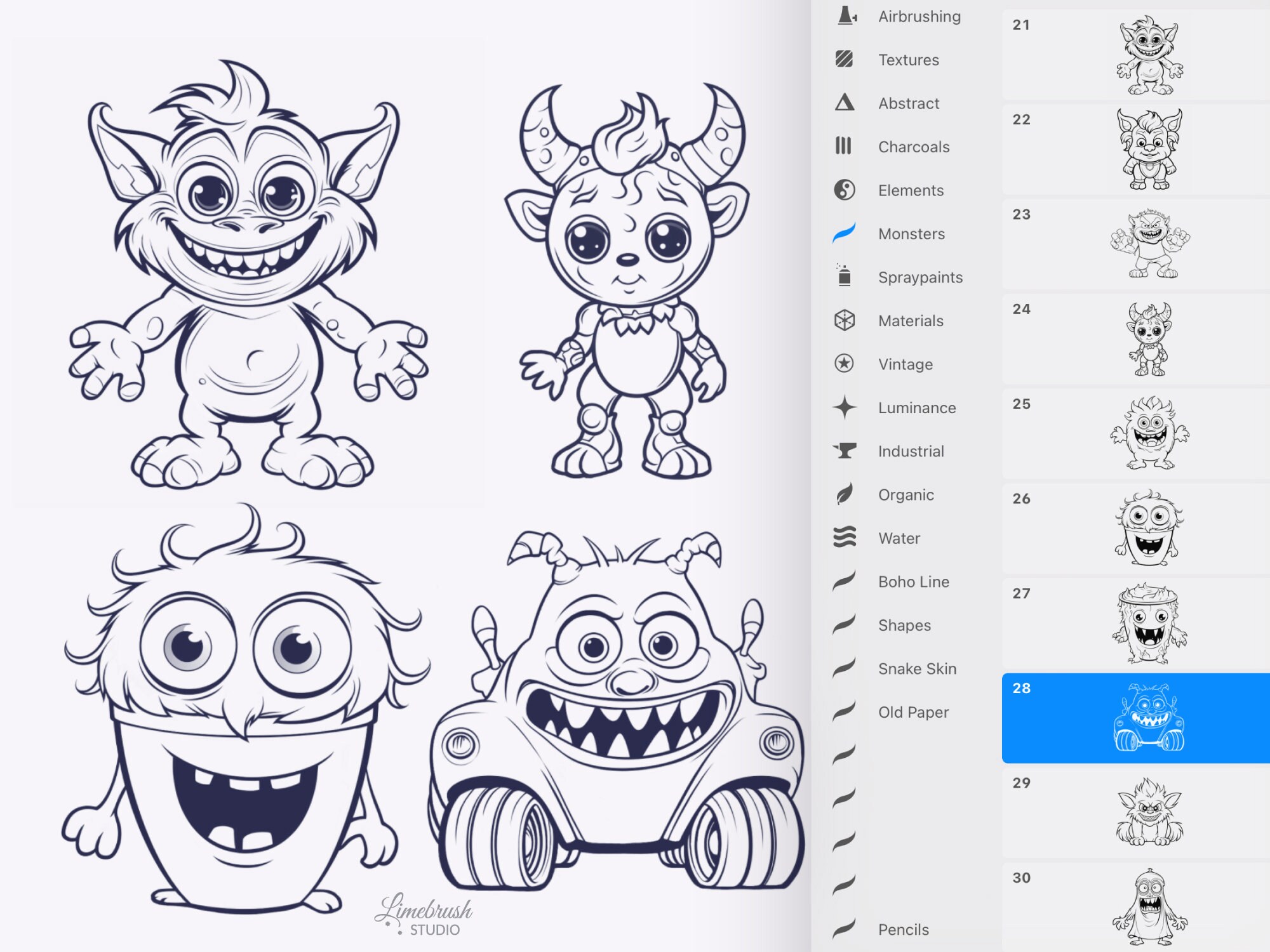1270x952 pixels.
Task: Open the Elements brush set icon
Action: [845, 190]
